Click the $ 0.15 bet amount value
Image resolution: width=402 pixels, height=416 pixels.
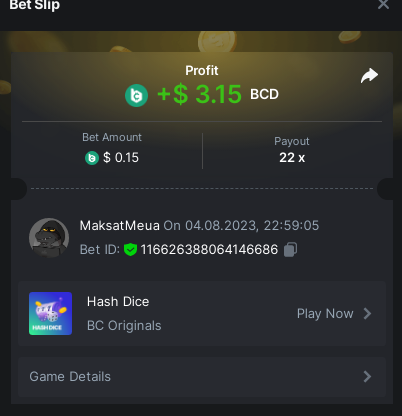pyautogui.click(x=121, y=158)
